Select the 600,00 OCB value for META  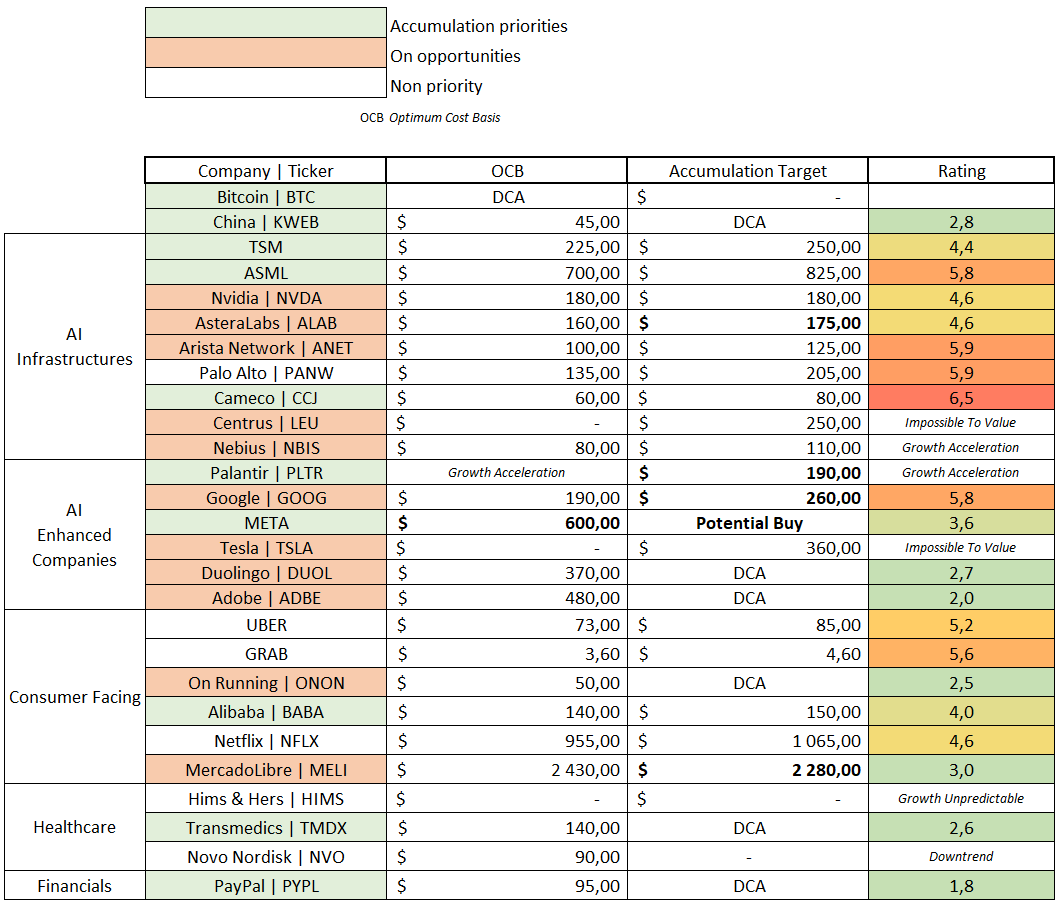click(x=507, y=522)
